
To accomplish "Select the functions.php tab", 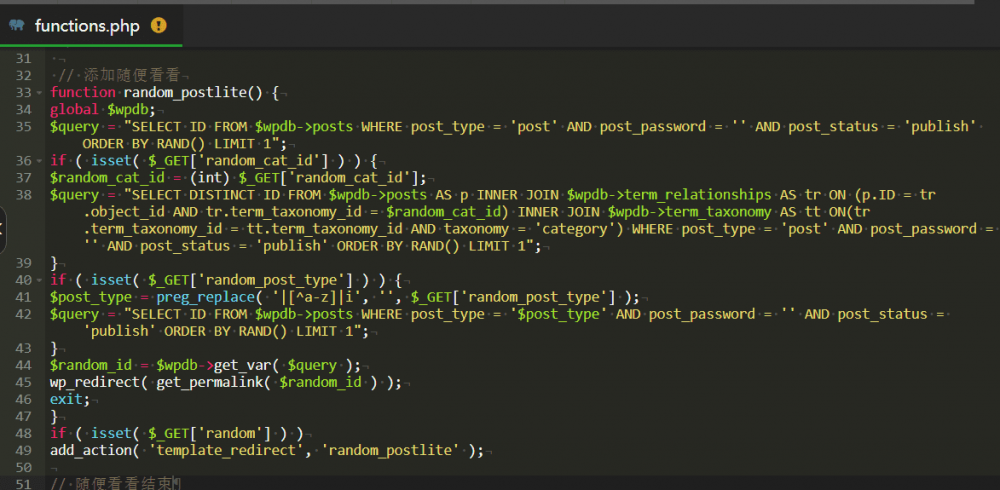I will pos(86,26).
